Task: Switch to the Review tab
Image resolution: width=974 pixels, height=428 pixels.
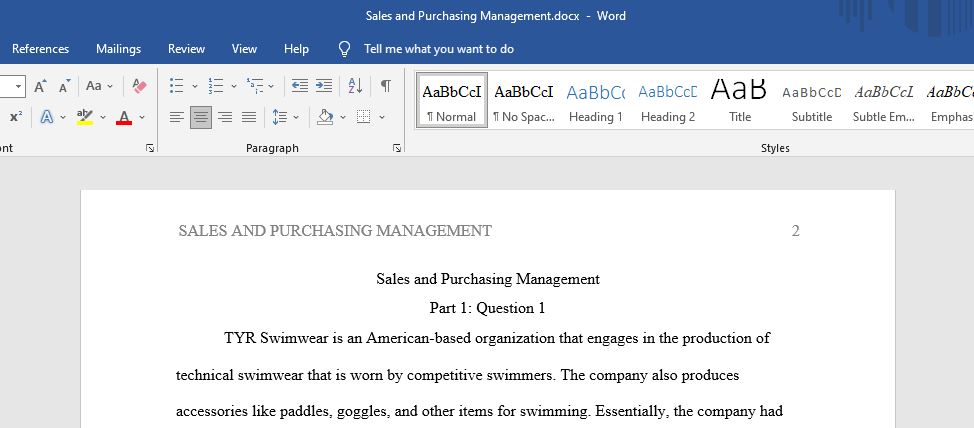Action: pos(186,48)
